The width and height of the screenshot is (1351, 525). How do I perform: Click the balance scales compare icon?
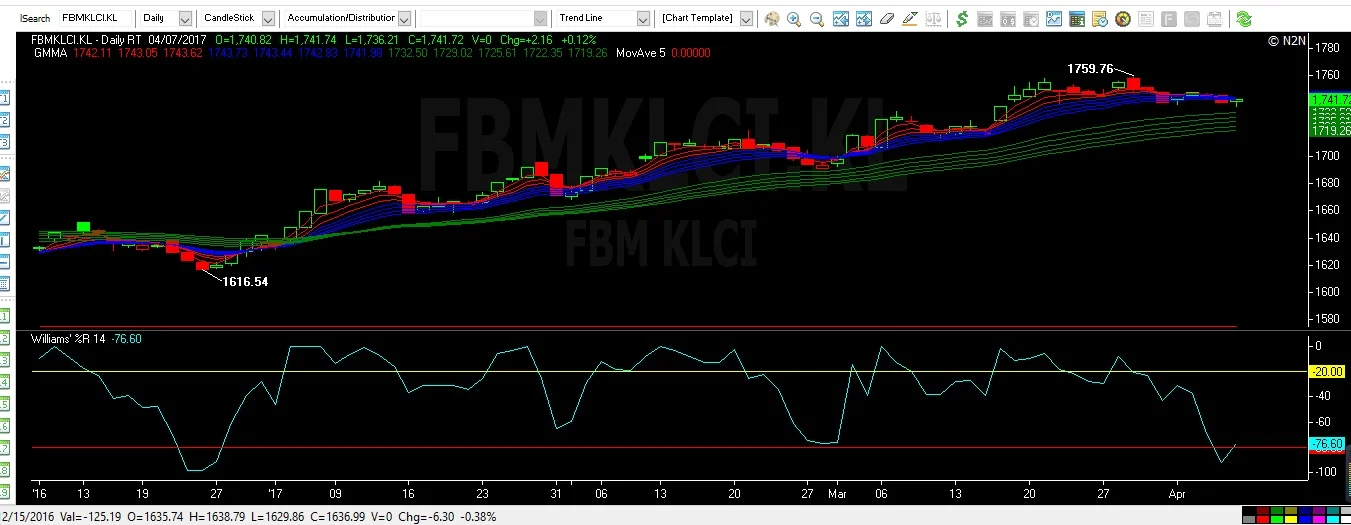click(x=933, y=19)
